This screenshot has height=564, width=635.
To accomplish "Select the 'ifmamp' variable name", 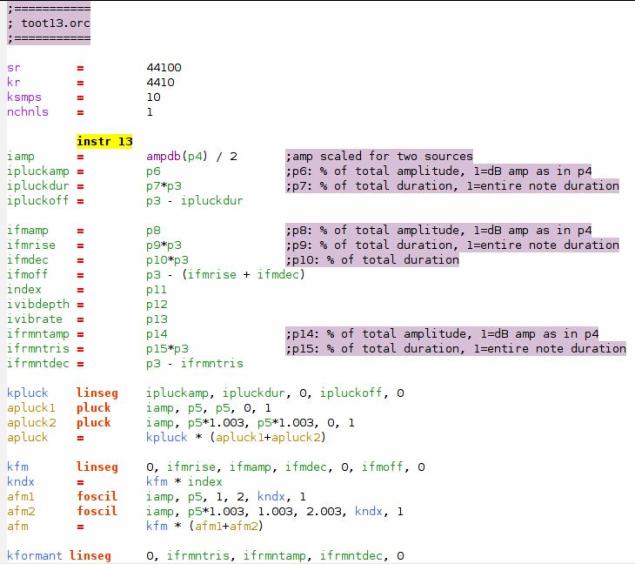I will (28, 230).
